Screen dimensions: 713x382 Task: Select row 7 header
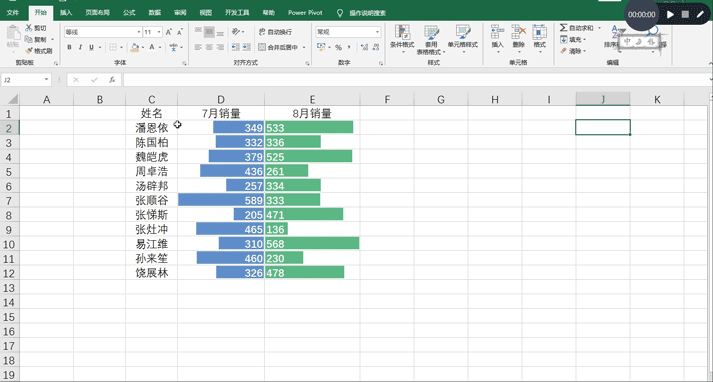9,201
